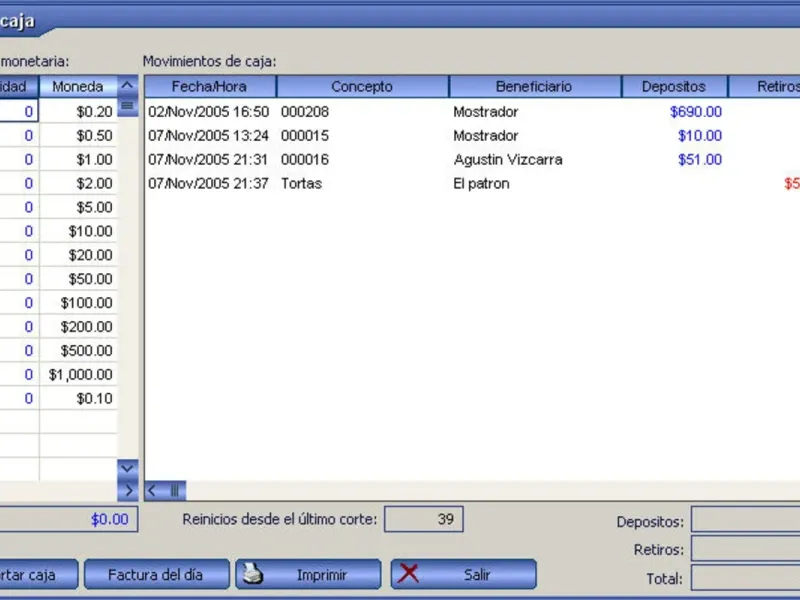The image size is (800, 600).
Task: Click quantity cell for $500.00 denomination
Action: (19, 351)
